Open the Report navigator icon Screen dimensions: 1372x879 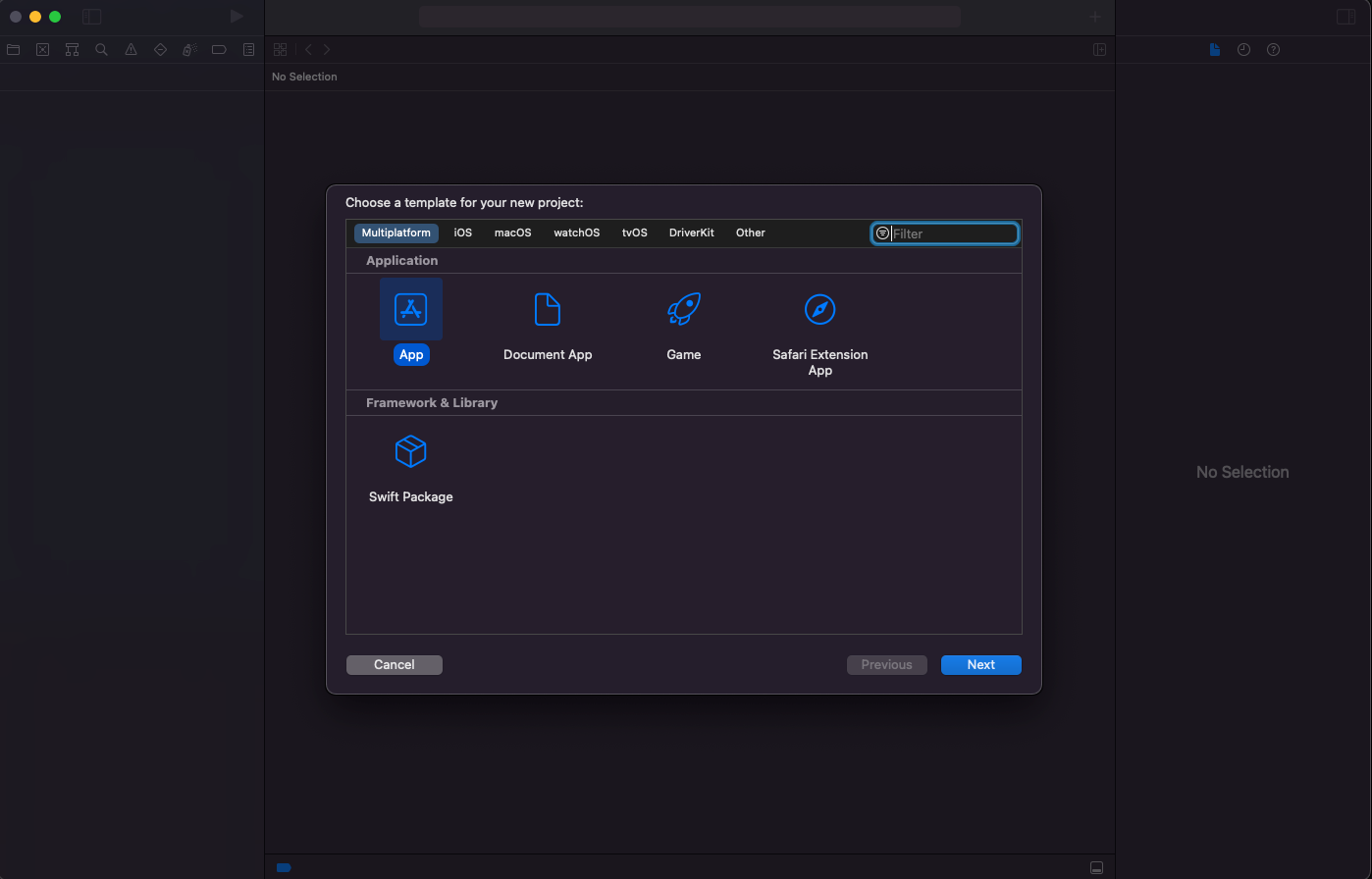[x=249, y=49]
